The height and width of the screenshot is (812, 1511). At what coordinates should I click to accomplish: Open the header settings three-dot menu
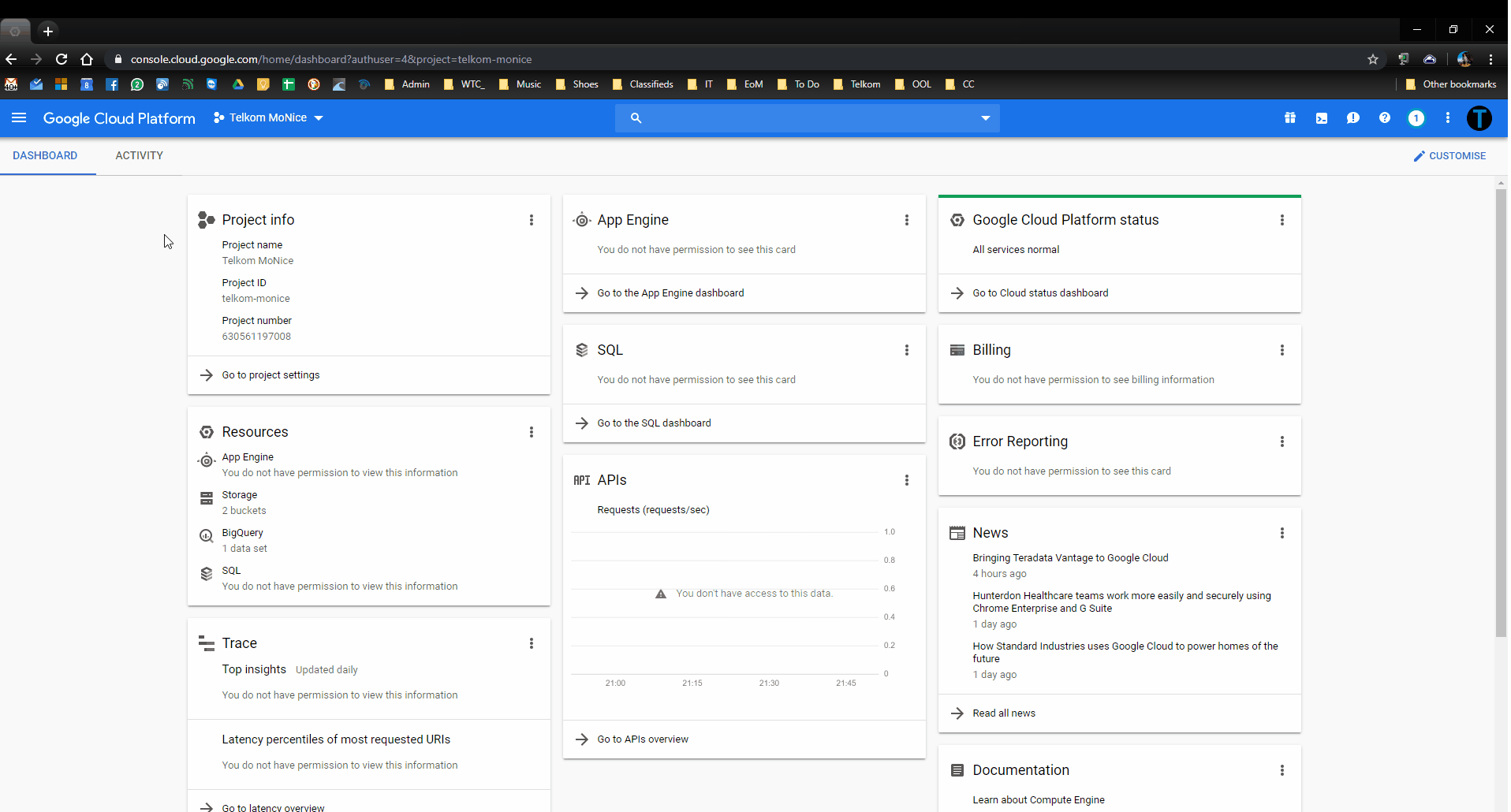pos(1448,118)
